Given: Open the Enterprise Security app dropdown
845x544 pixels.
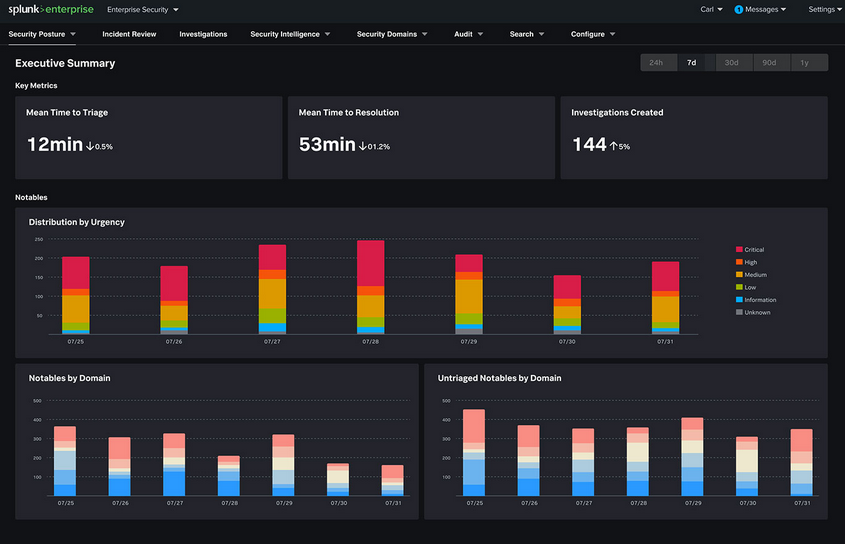Looking at the screenshot, I should coord(143,10).
